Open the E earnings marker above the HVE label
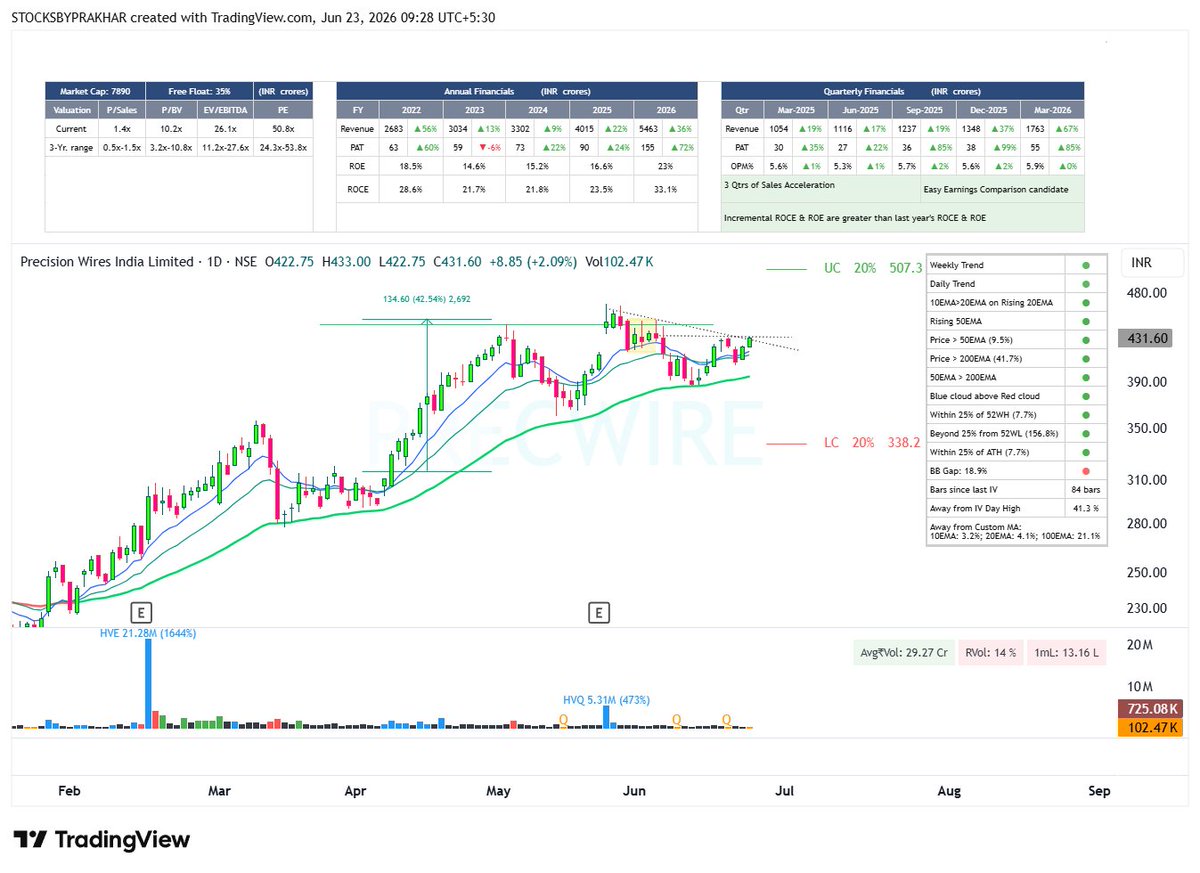Screen dimensions: 1200x873 pyautogui.click(x=143, y=612)
